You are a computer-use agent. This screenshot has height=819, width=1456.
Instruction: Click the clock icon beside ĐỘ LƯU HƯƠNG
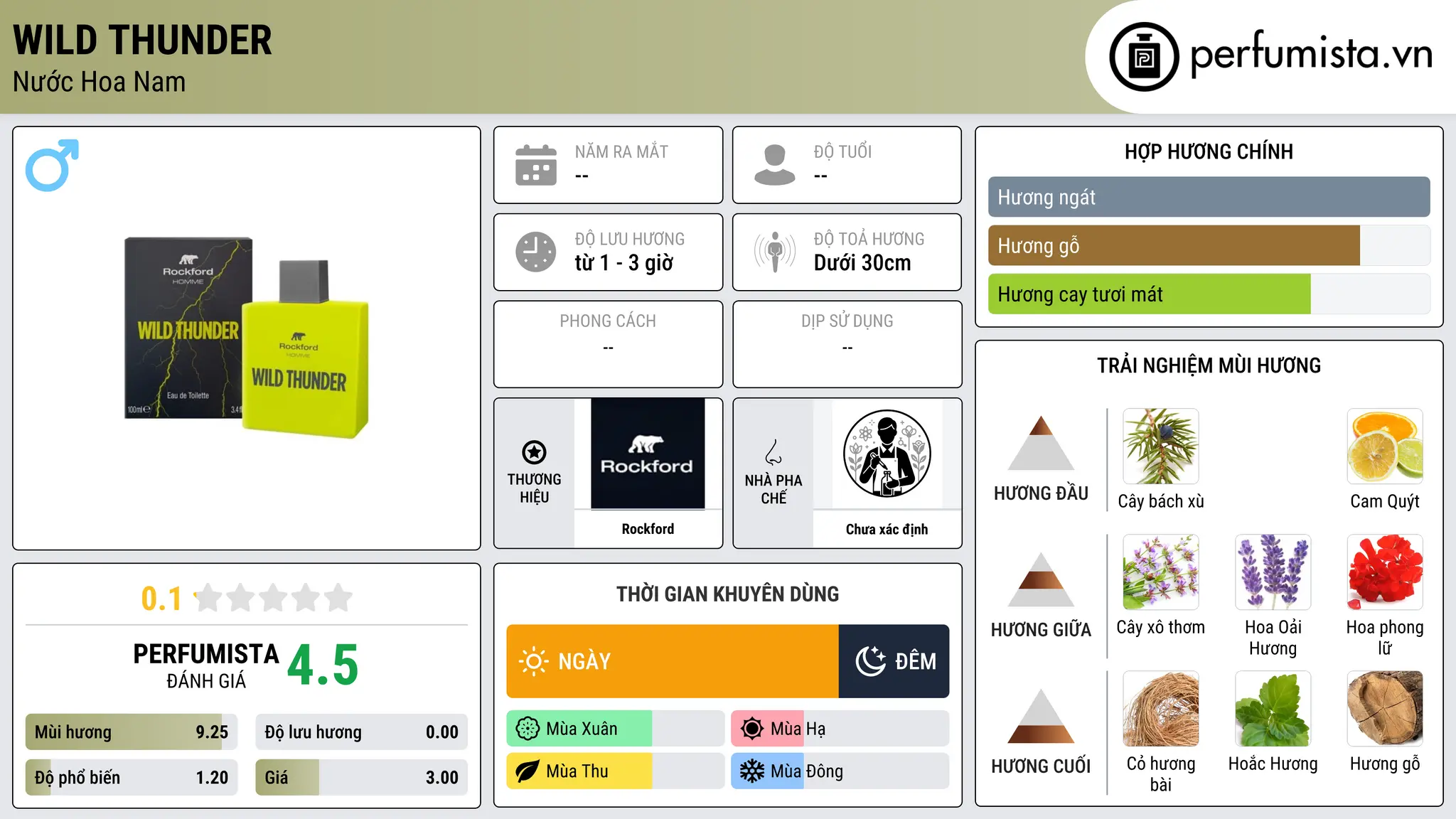click(x=536, y=252)
